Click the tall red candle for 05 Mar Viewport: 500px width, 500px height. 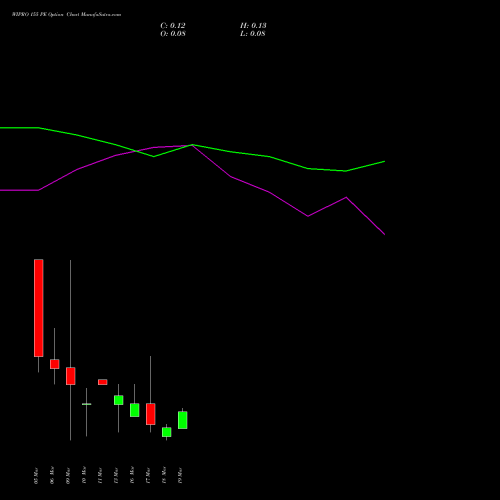coord(39,308)
